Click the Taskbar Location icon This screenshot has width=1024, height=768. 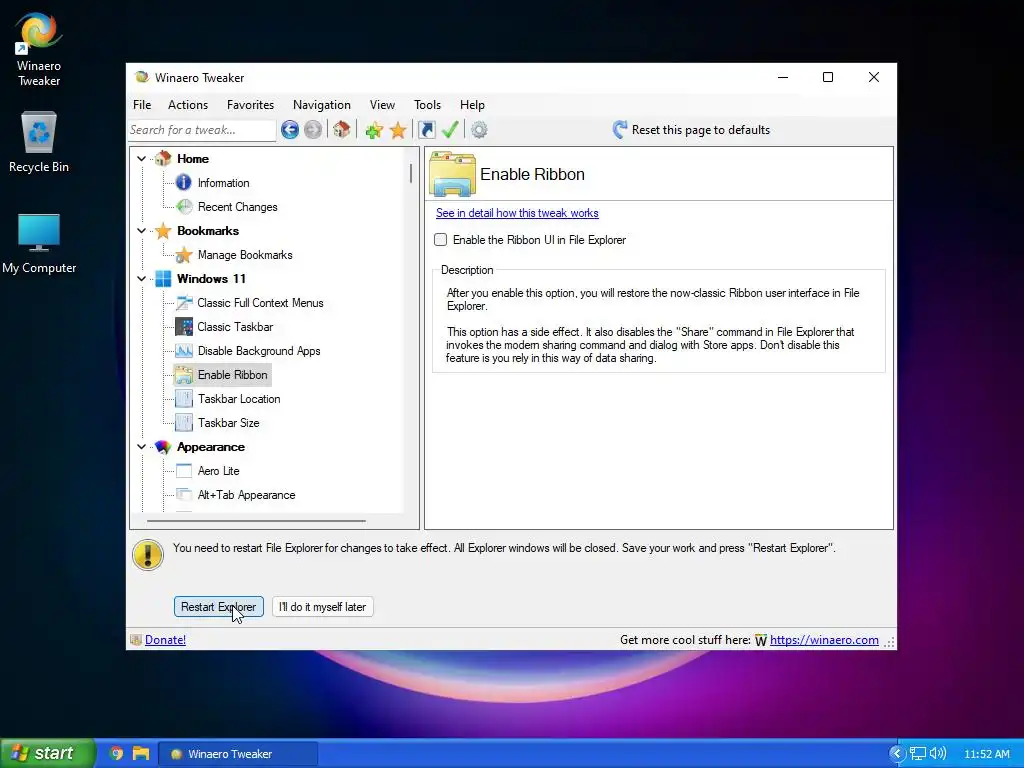(x=184, y=399)
